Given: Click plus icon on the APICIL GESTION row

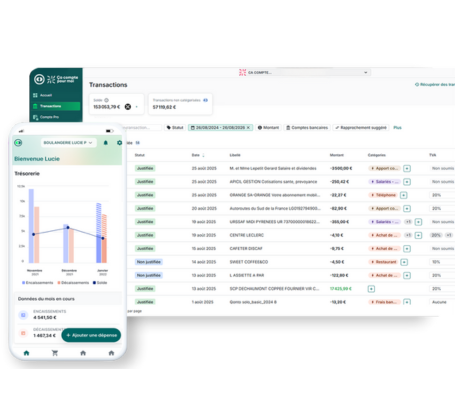Looking at the screenshot, I should pos(407,182).
